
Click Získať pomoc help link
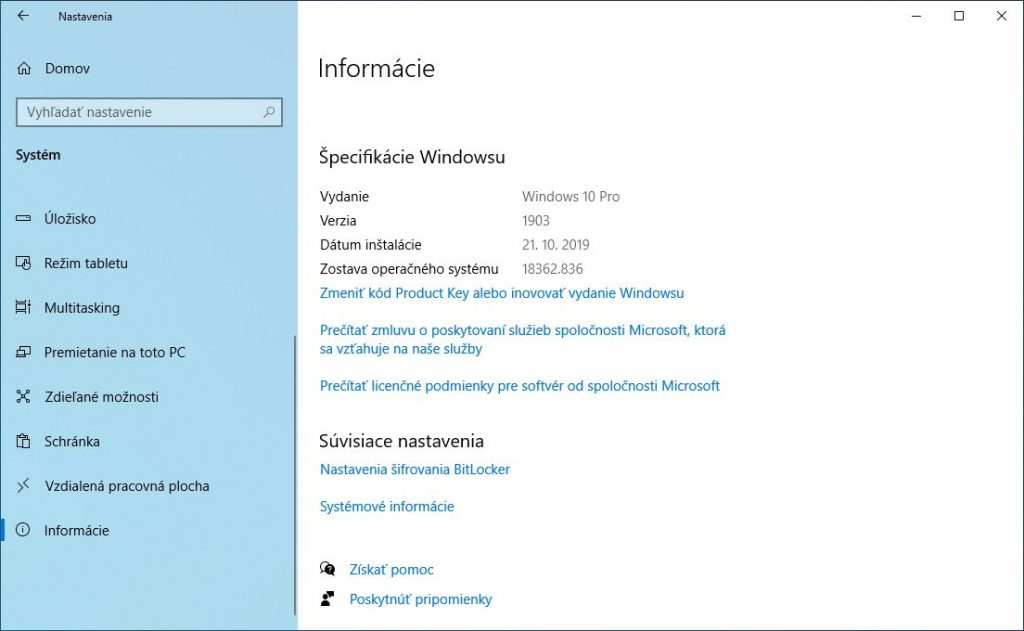tap(391, 570)
